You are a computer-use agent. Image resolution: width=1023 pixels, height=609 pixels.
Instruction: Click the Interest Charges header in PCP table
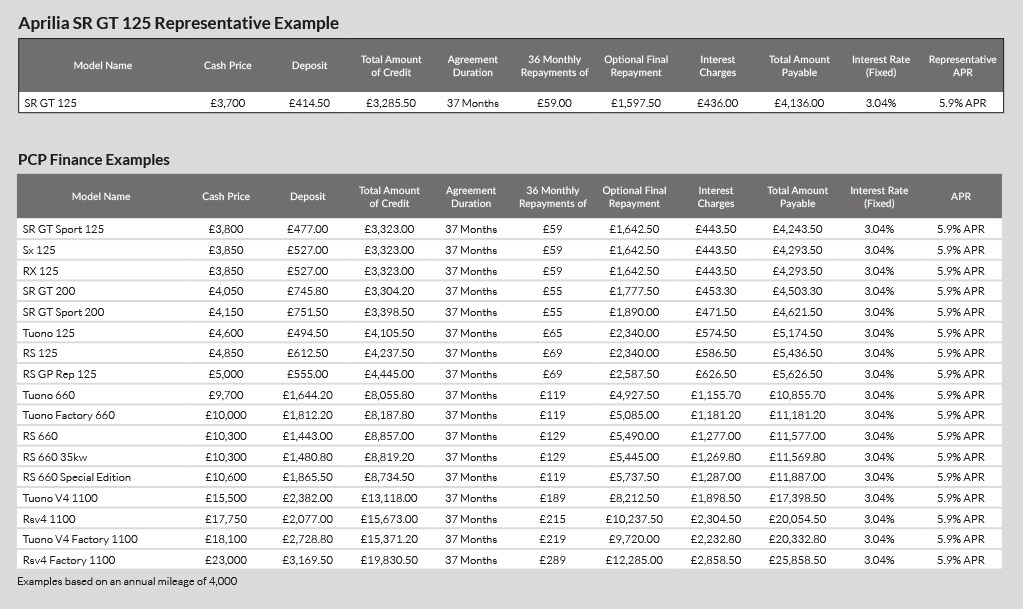[x=716, y=196]
